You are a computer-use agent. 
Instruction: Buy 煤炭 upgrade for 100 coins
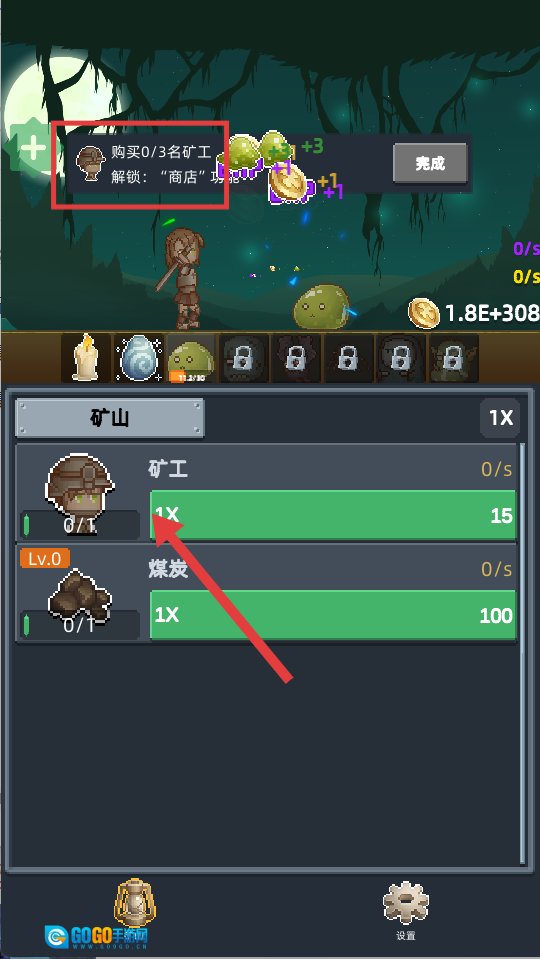333,615
